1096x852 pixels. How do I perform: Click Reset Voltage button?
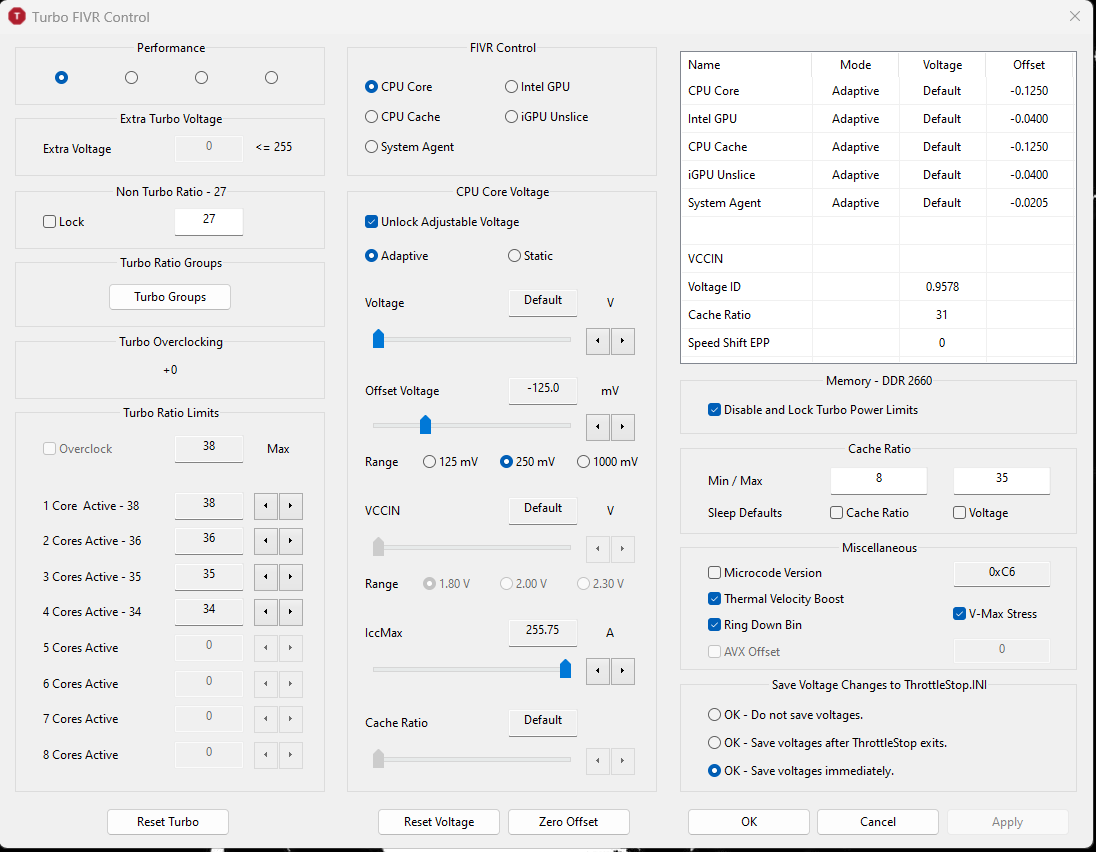(439, 822)
